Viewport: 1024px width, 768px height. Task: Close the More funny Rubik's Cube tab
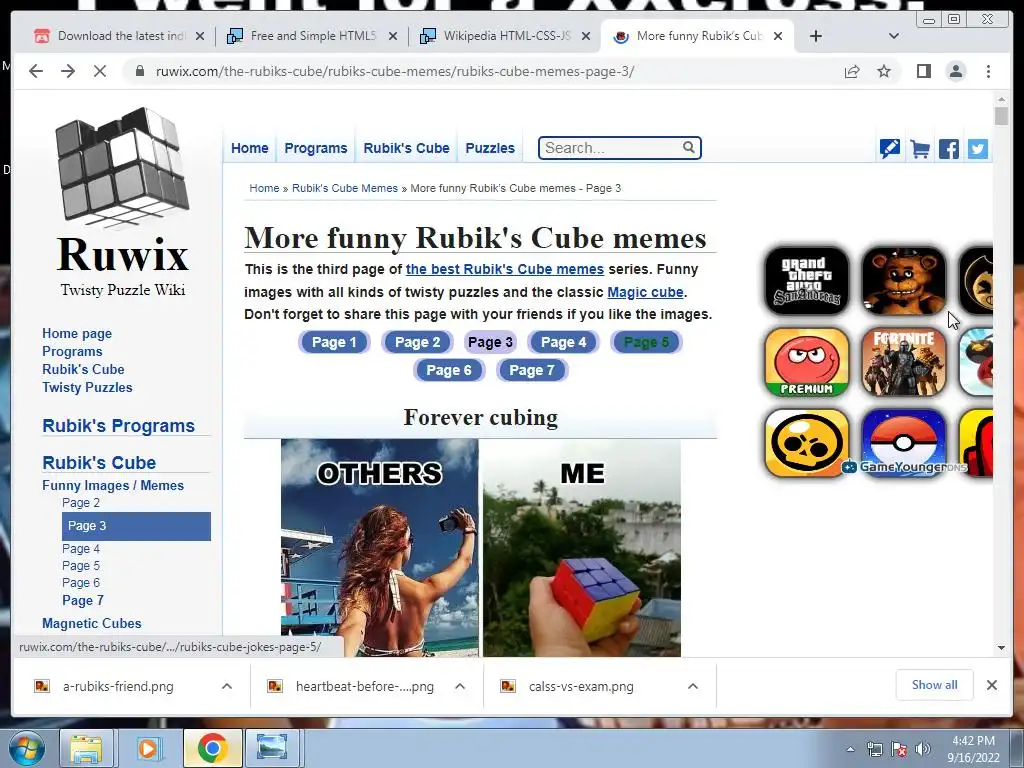778,36
